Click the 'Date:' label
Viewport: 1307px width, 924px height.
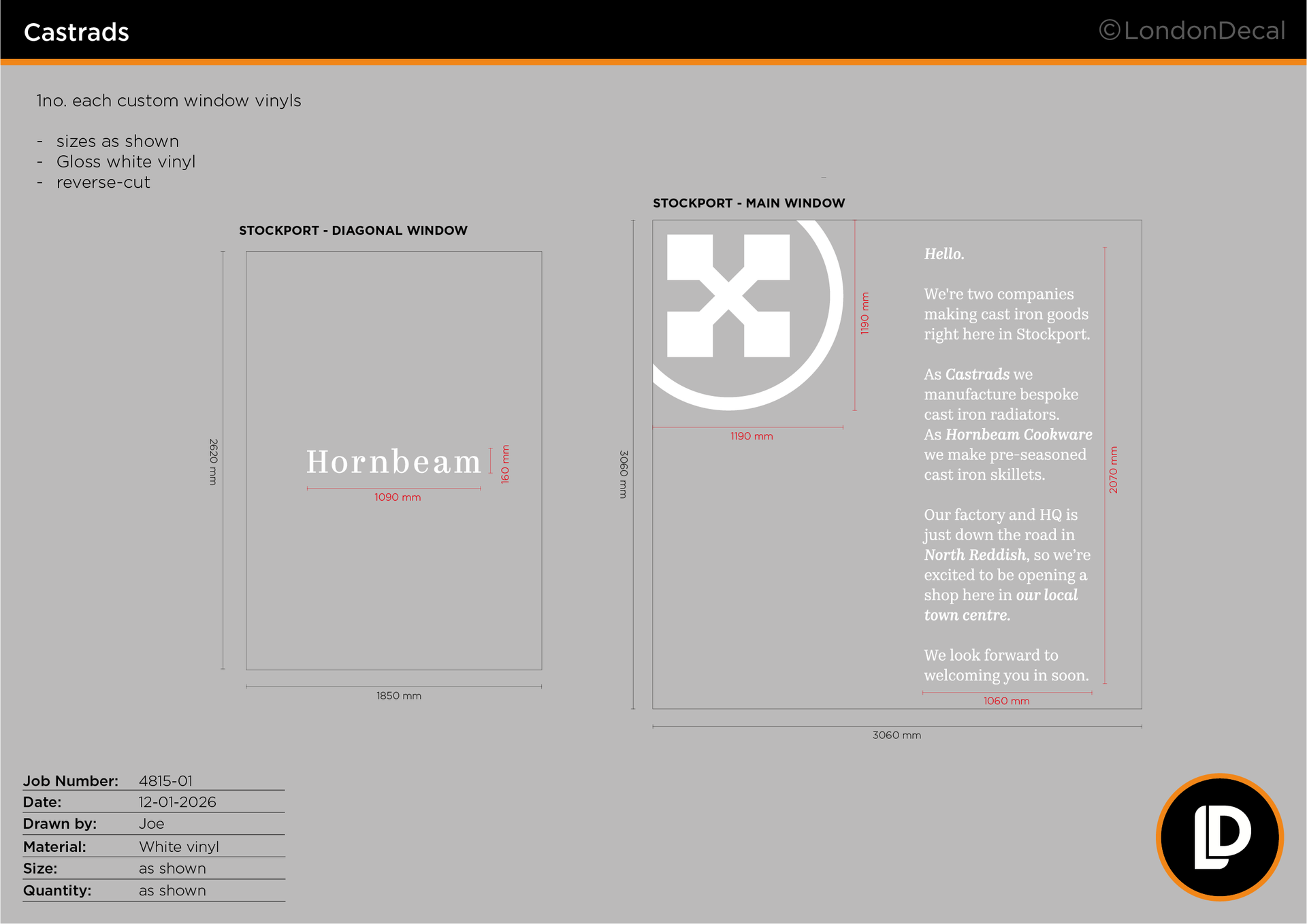coord(42,802)
